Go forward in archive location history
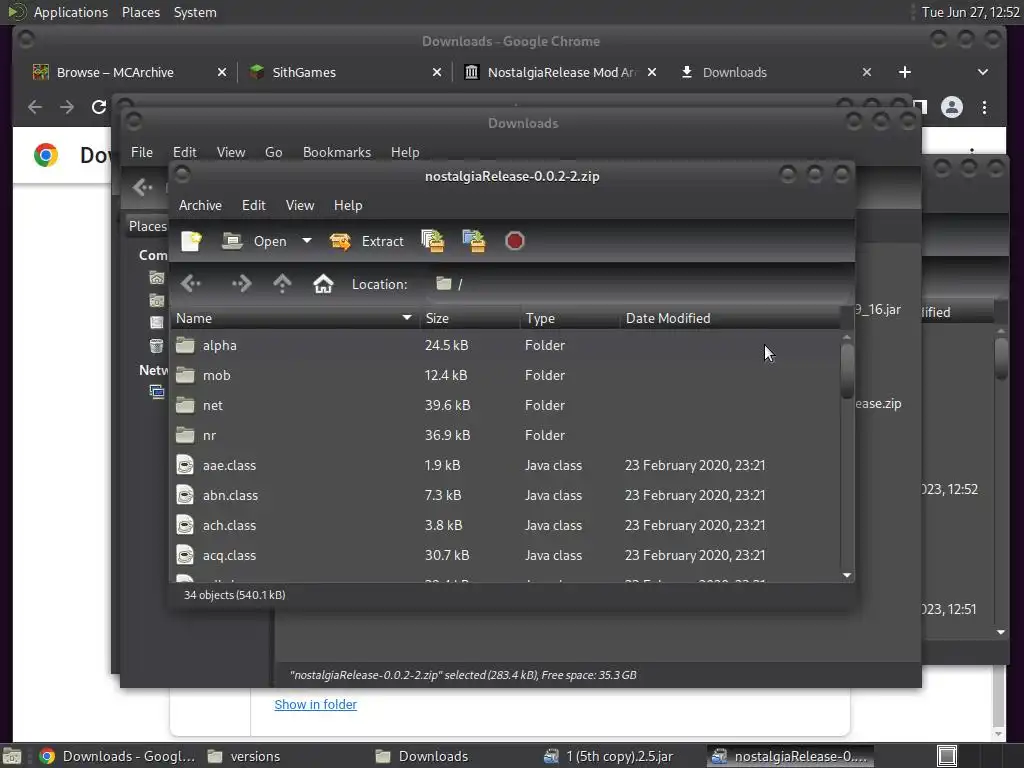 point(242,283)
